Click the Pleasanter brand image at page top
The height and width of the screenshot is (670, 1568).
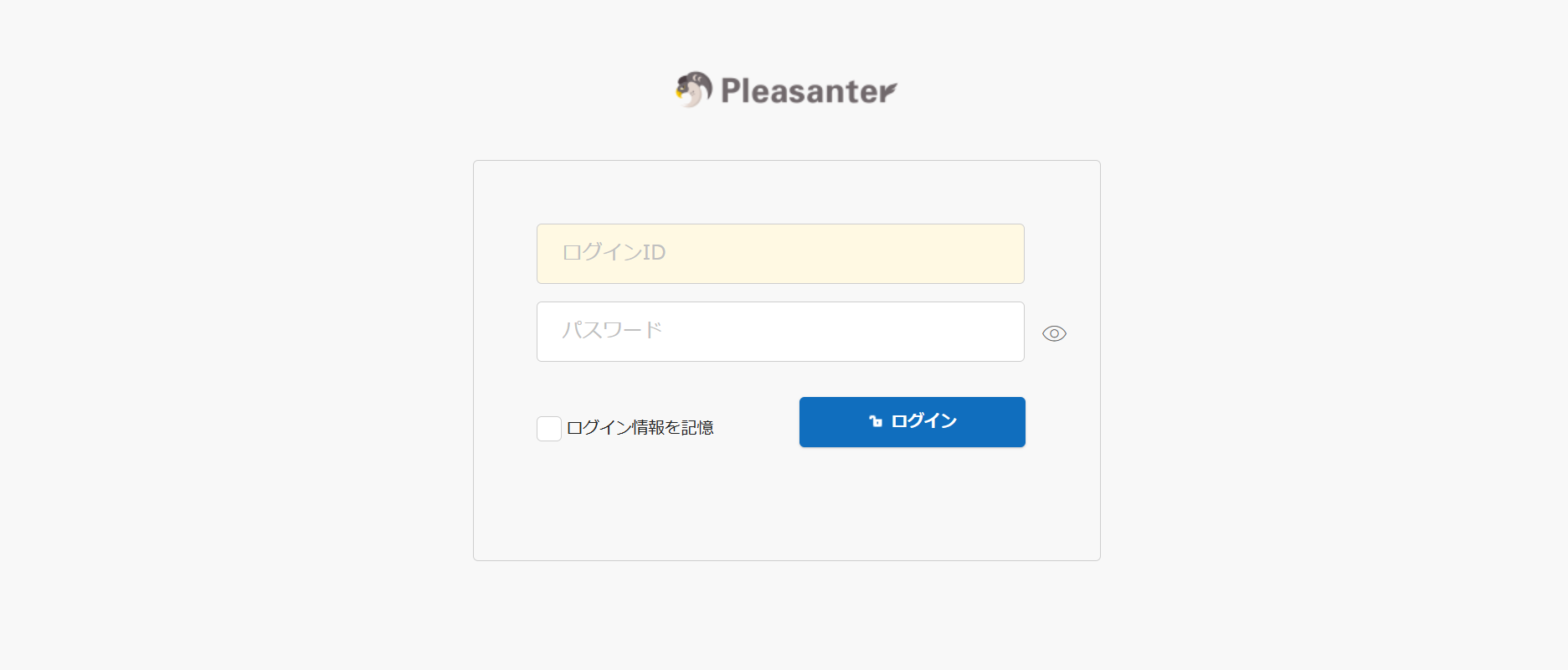click(x=785, y=90)
